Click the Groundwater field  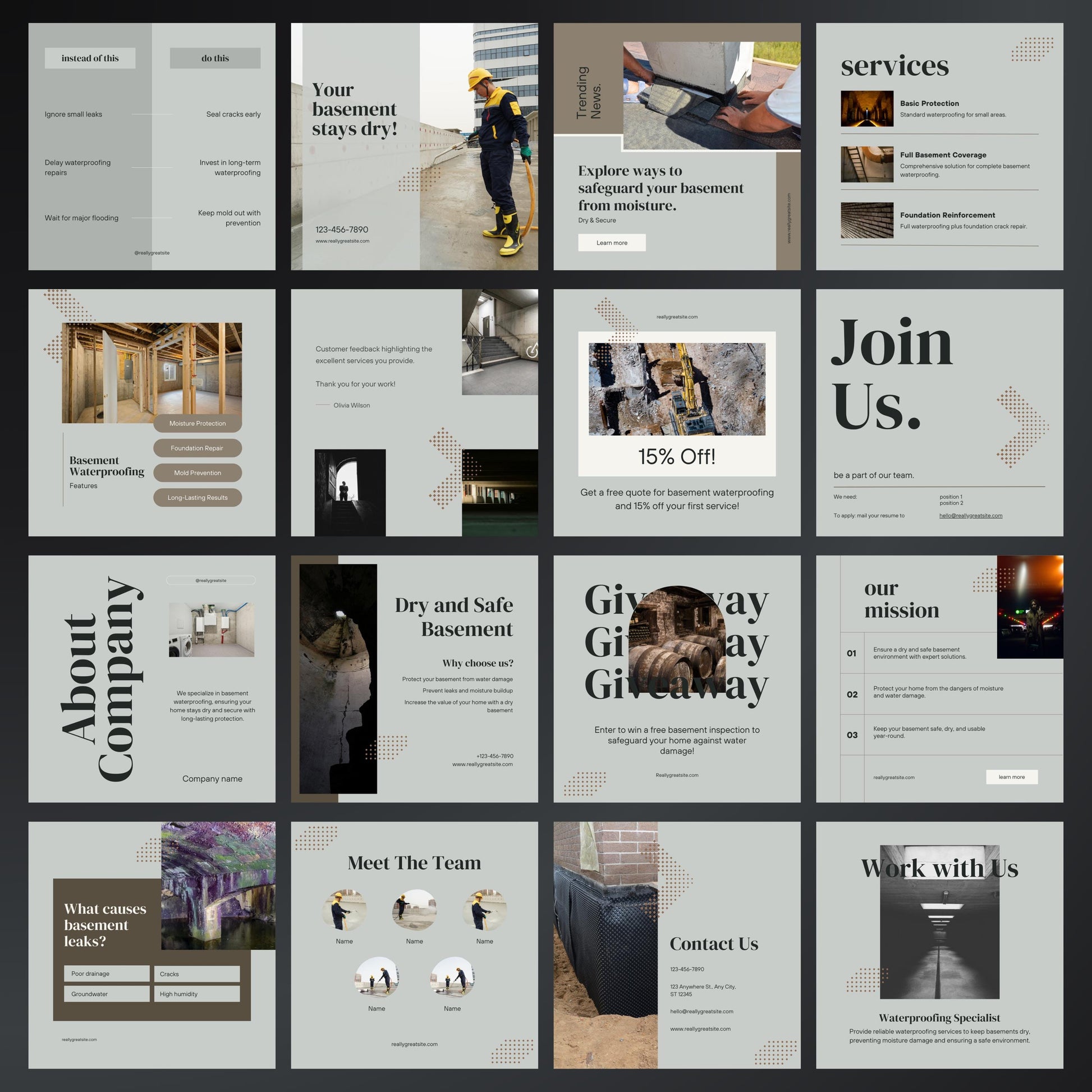pos(106,994)
